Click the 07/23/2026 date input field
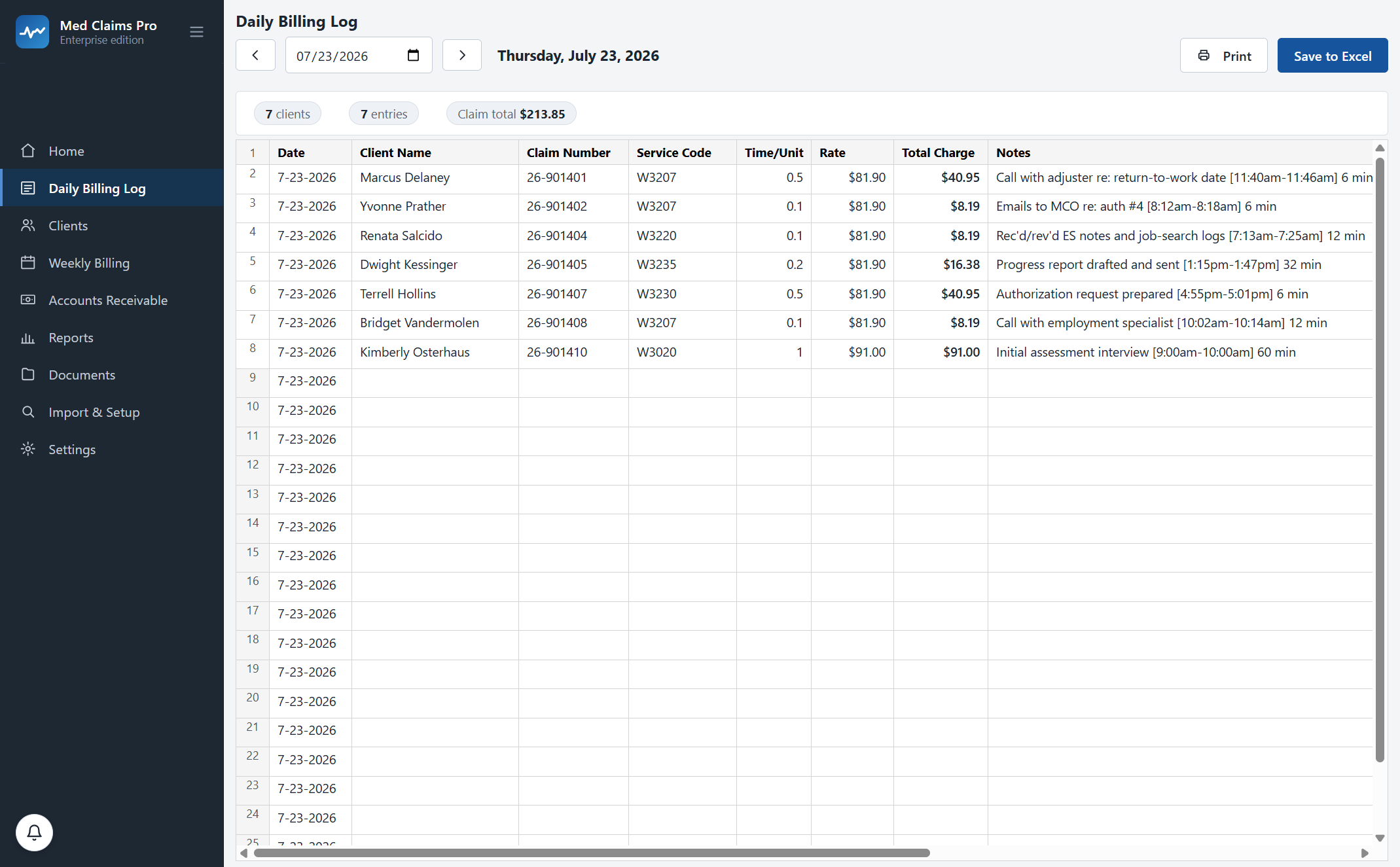Viewport: 1400px width, 867px height. tap(359, 56)
